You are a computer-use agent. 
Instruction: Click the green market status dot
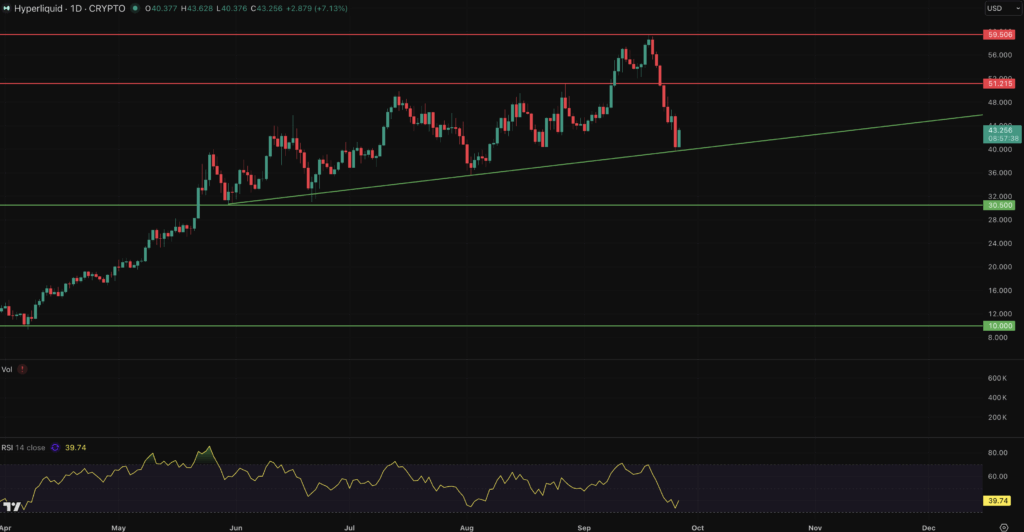[135, 8]
